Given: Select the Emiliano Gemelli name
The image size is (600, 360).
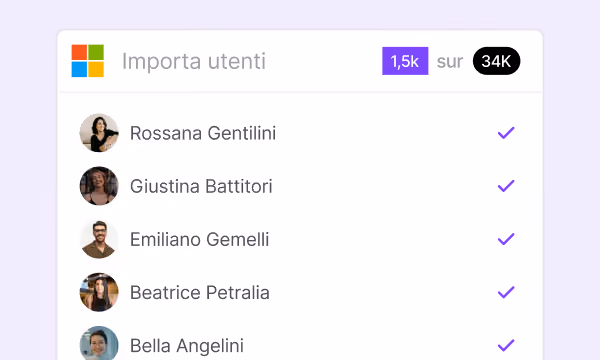Looking at the screenshot, I should point(199,239).
